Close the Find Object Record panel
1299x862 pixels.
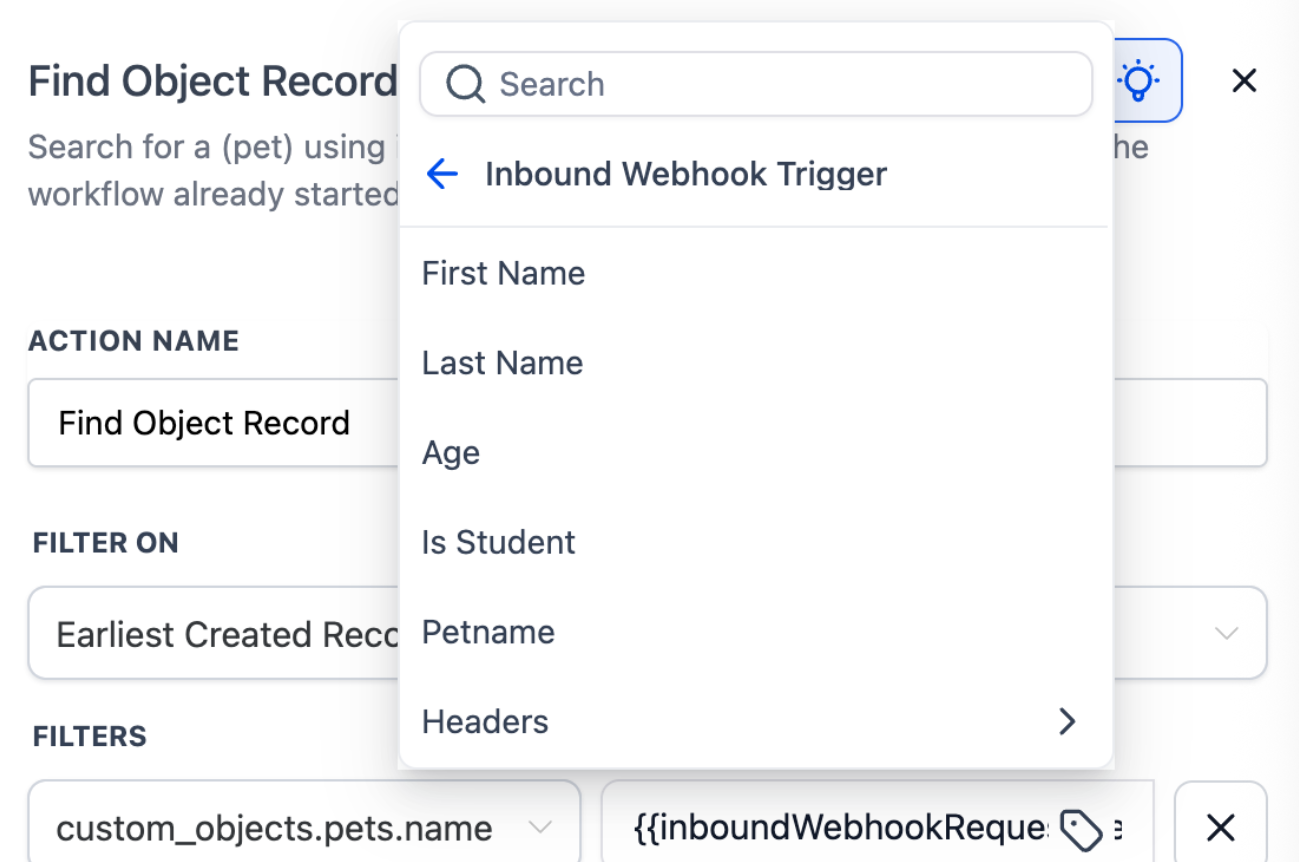pos(1244,81)
